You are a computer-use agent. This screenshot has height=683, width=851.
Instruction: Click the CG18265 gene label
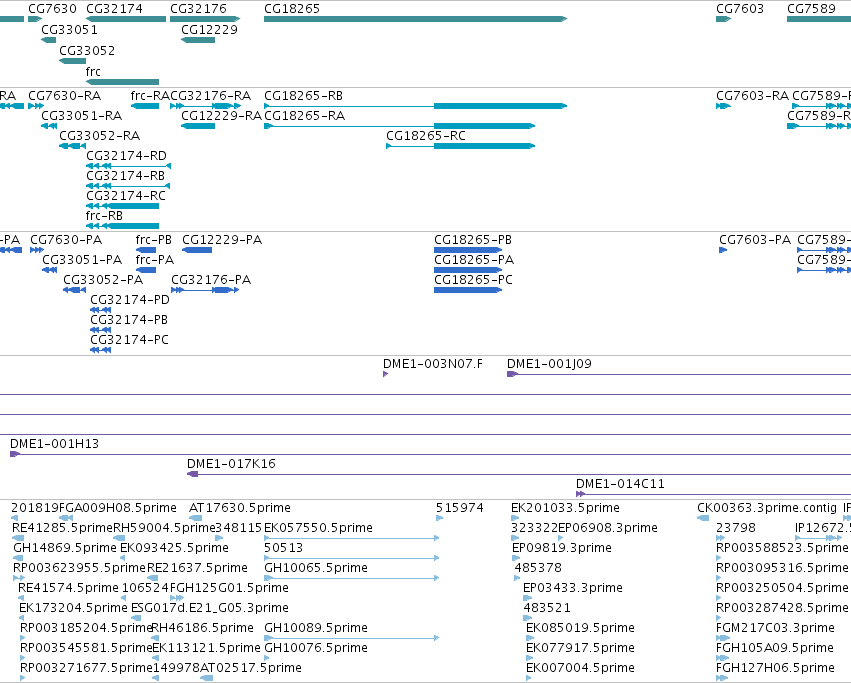[x=292, y=9]
